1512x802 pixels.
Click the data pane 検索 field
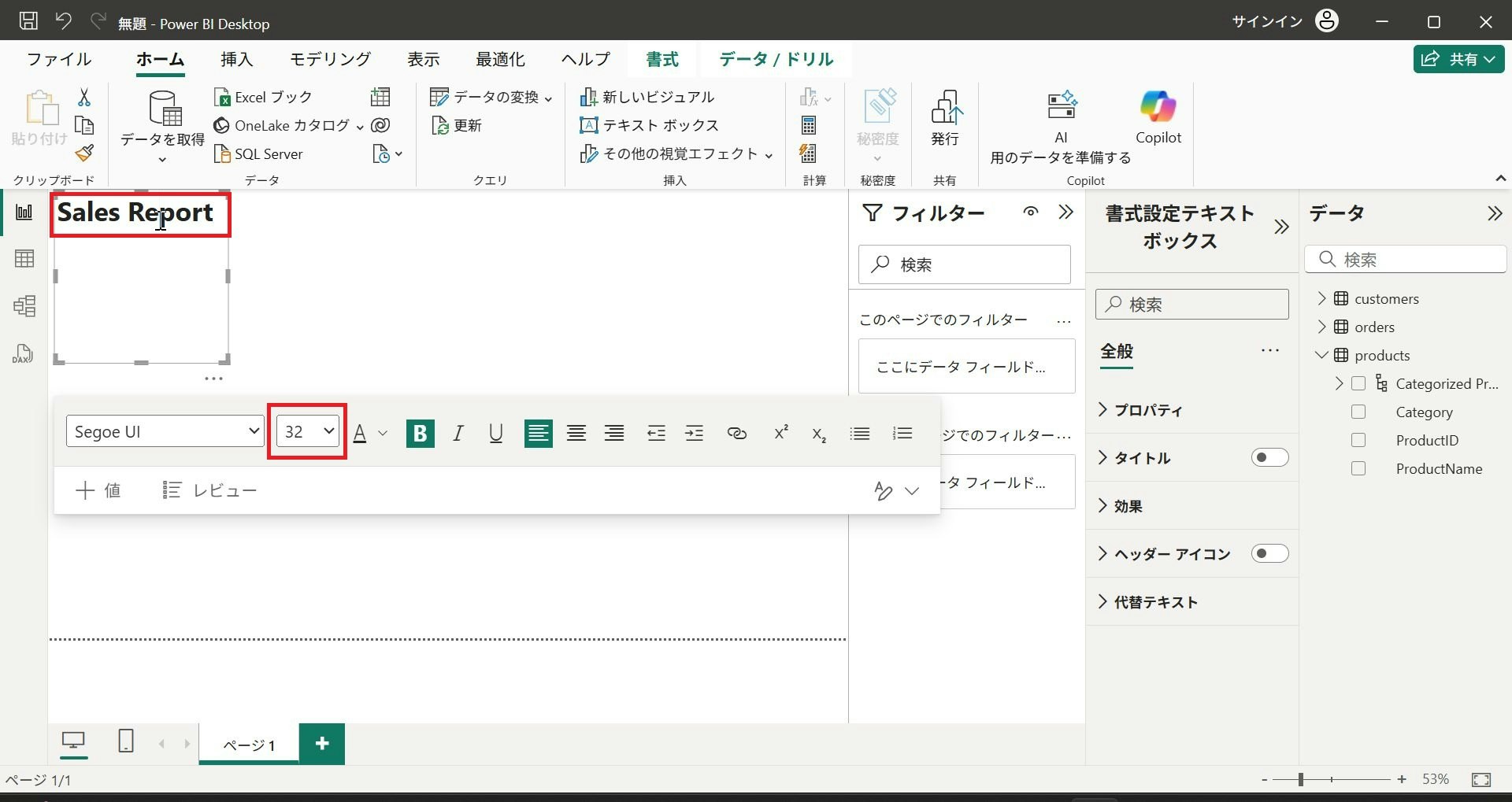[1406, 259]
